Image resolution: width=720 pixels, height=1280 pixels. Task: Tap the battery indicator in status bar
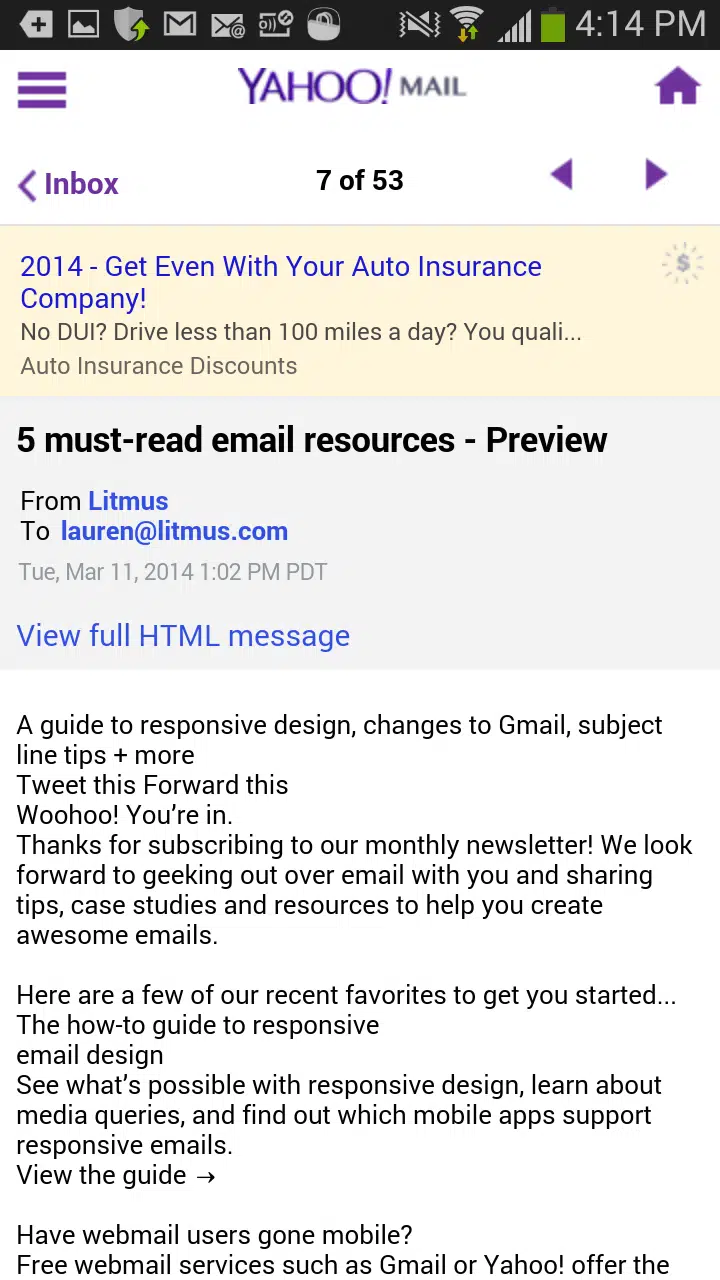tap(552, 24)
